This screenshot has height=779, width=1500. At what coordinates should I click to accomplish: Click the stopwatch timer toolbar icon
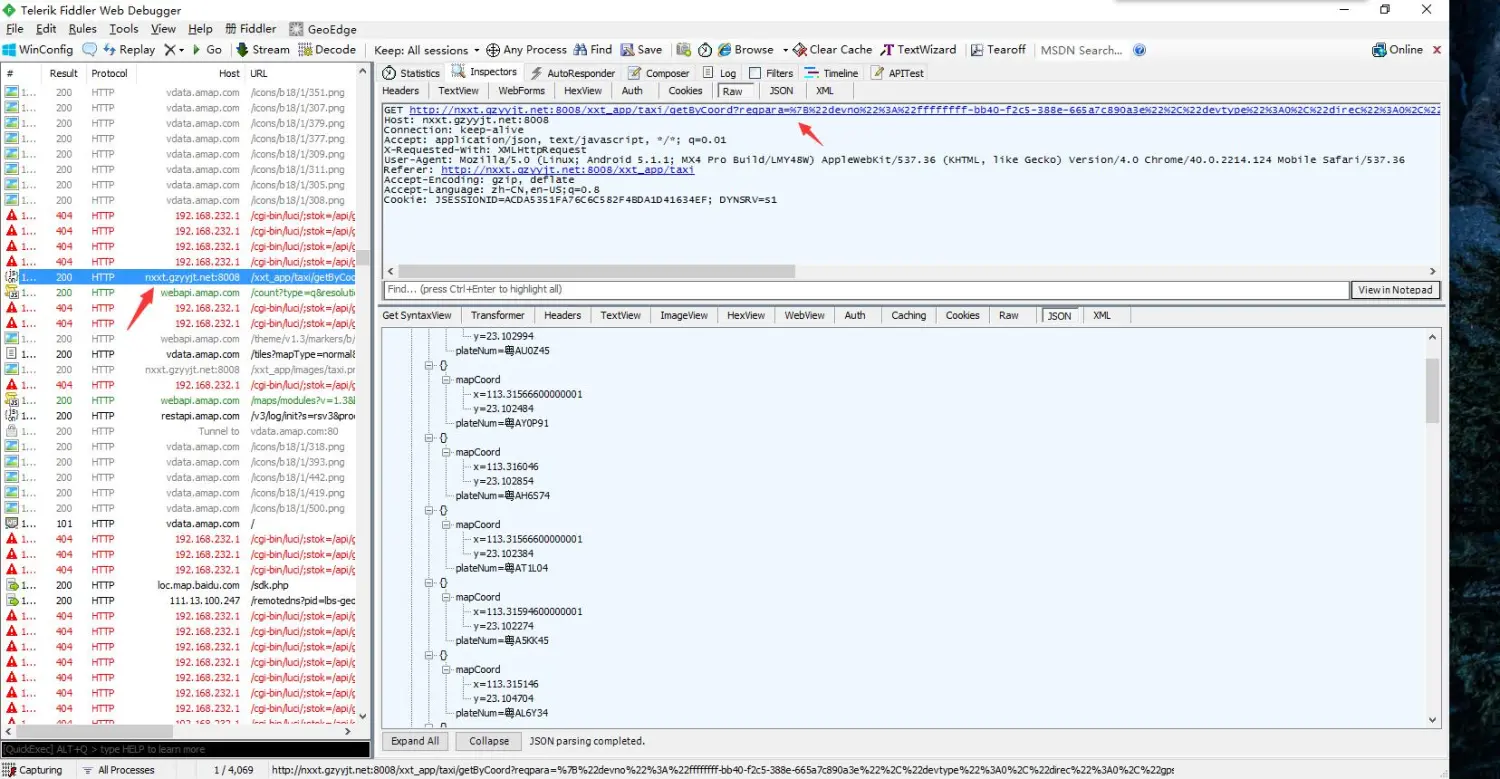pos(705,49)
